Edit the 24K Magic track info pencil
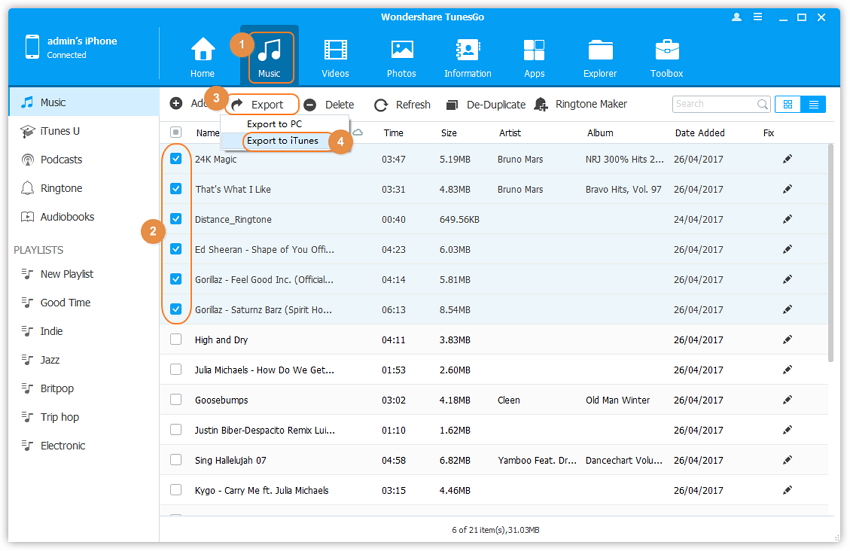 click(788, 159)
